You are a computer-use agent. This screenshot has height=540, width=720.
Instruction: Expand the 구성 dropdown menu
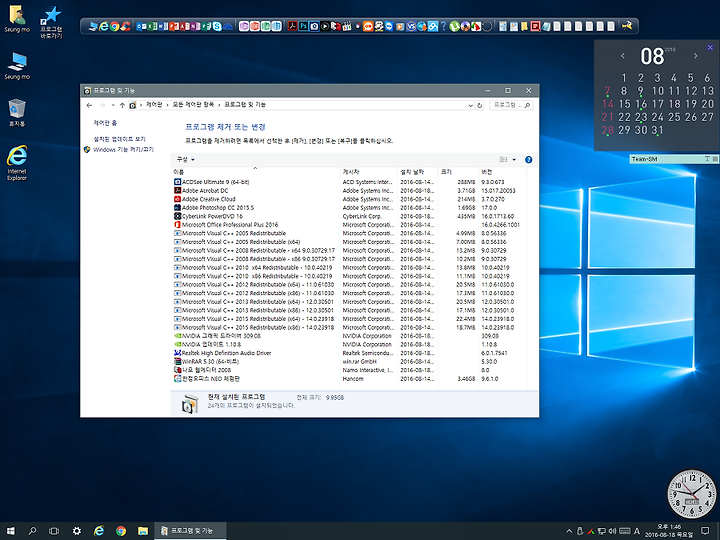(186, 159)
